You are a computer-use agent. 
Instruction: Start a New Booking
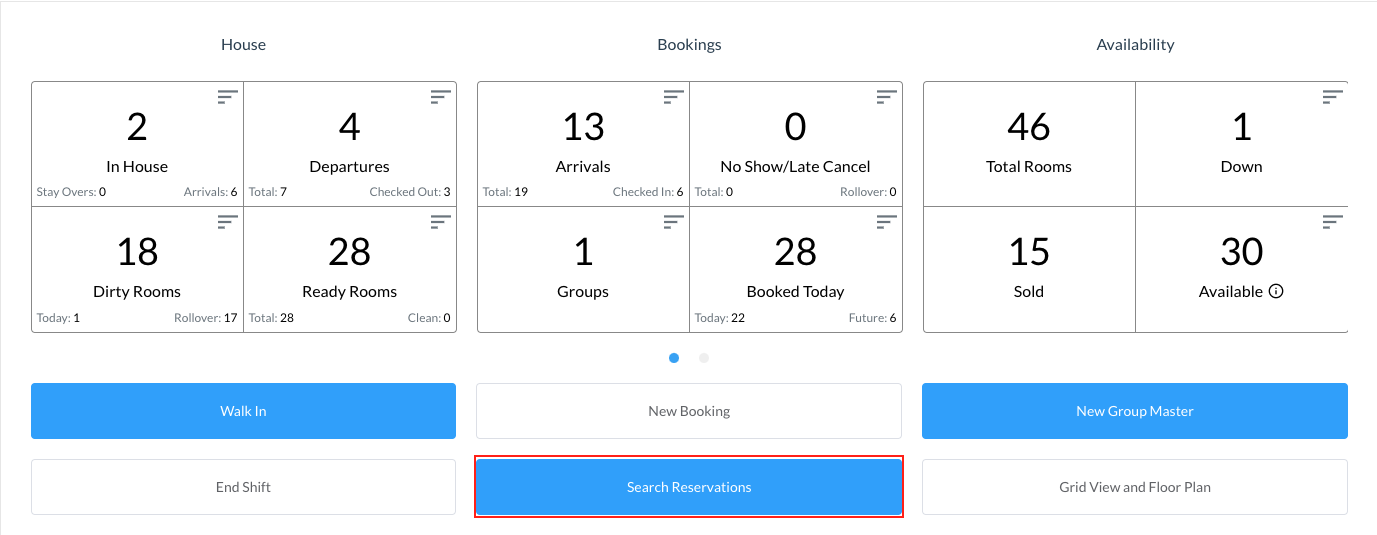(689, 411)
